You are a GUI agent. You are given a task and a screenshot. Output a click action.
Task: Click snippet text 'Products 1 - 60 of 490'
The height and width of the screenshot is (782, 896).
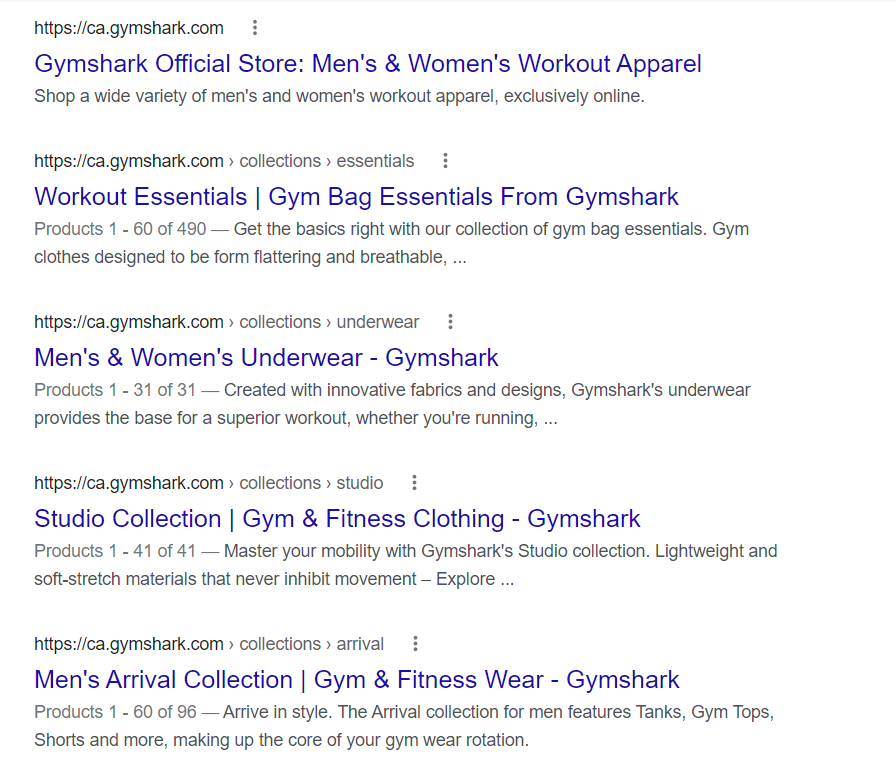click(120, 229)
